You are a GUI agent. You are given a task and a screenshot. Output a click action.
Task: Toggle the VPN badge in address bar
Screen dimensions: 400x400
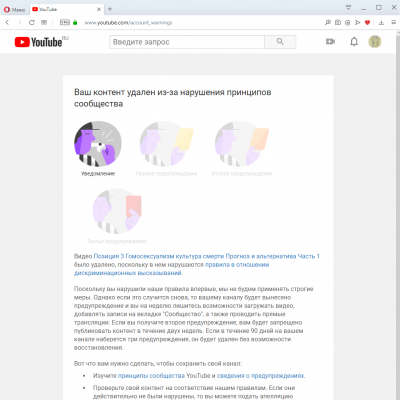tap(65, 22)
